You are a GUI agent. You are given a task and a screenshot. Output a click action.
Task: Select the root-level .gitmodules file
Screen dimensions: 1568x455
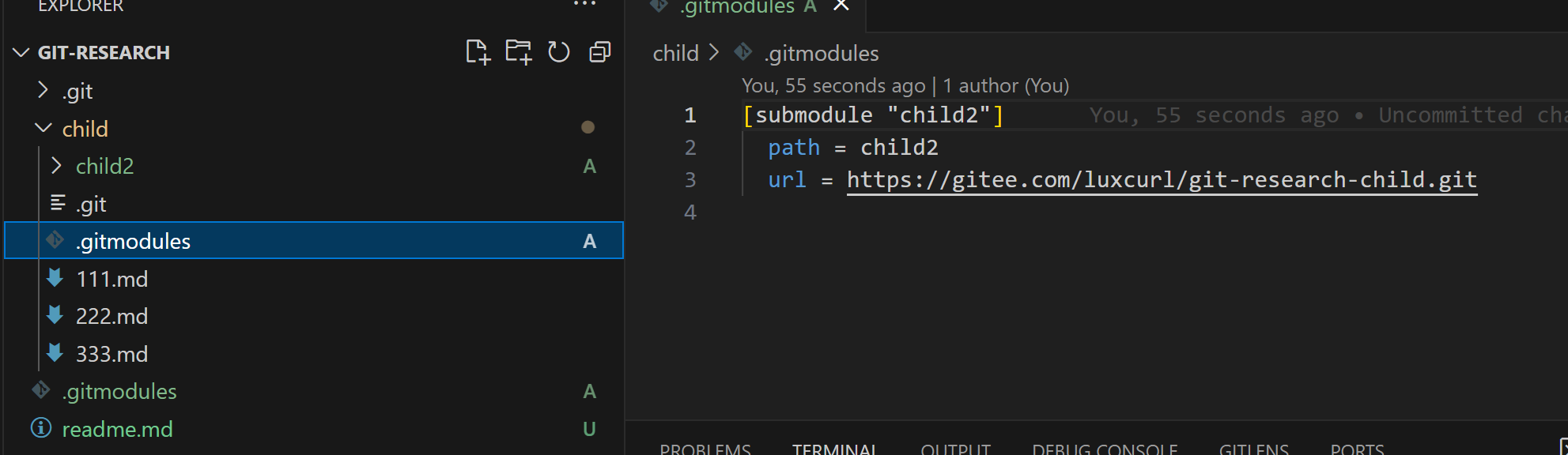pos(119,391)
